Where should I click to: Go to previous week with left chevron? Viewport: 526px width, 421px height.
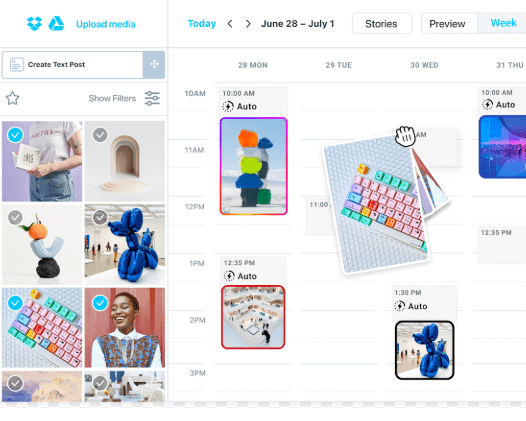230,24
